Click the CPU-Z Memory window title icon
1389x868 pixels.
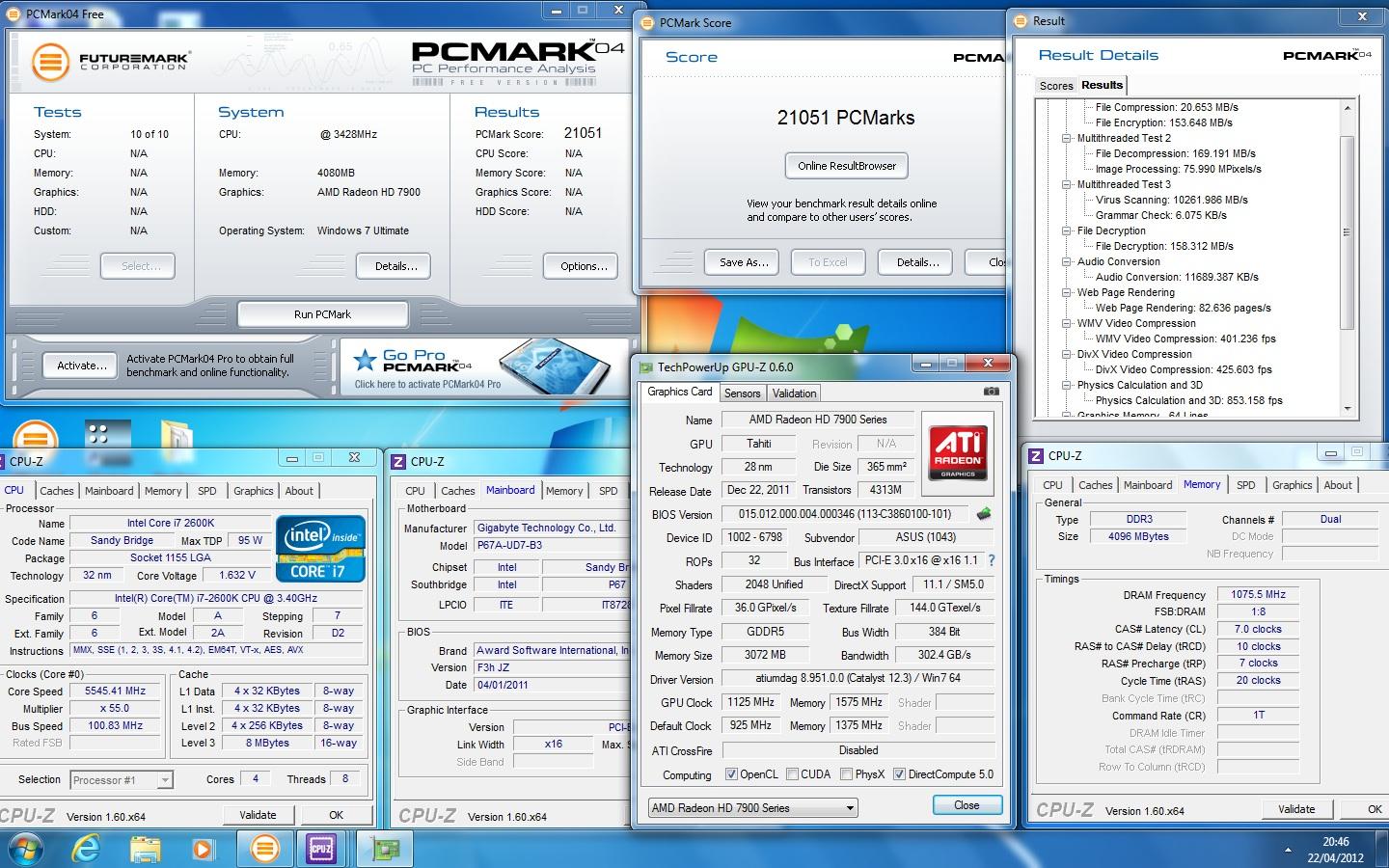(1036, 456)
